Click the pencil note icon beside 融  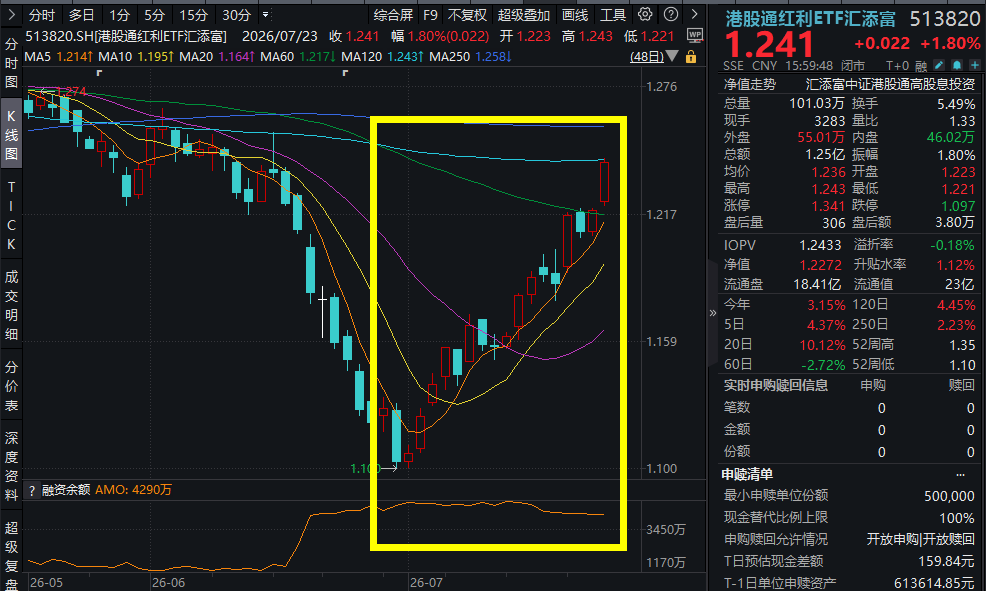pos(939,65)
